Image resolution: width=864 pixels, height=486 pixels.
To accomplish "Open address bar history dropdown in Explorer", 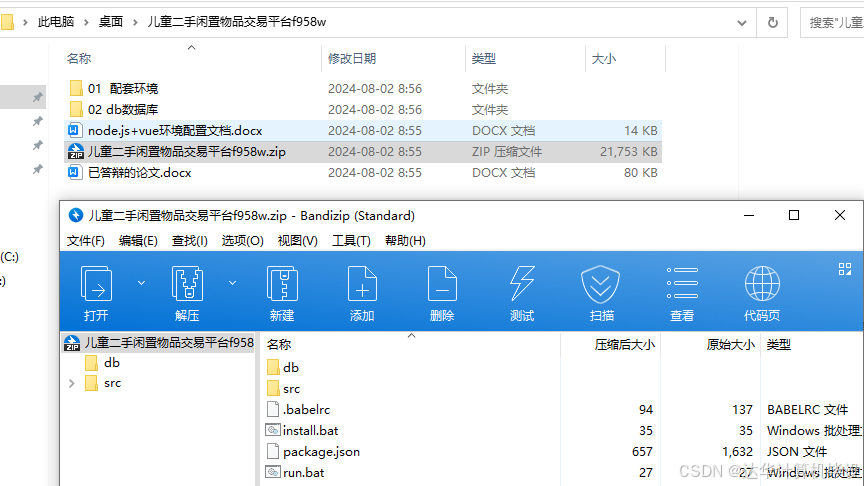I will [742, 23].
